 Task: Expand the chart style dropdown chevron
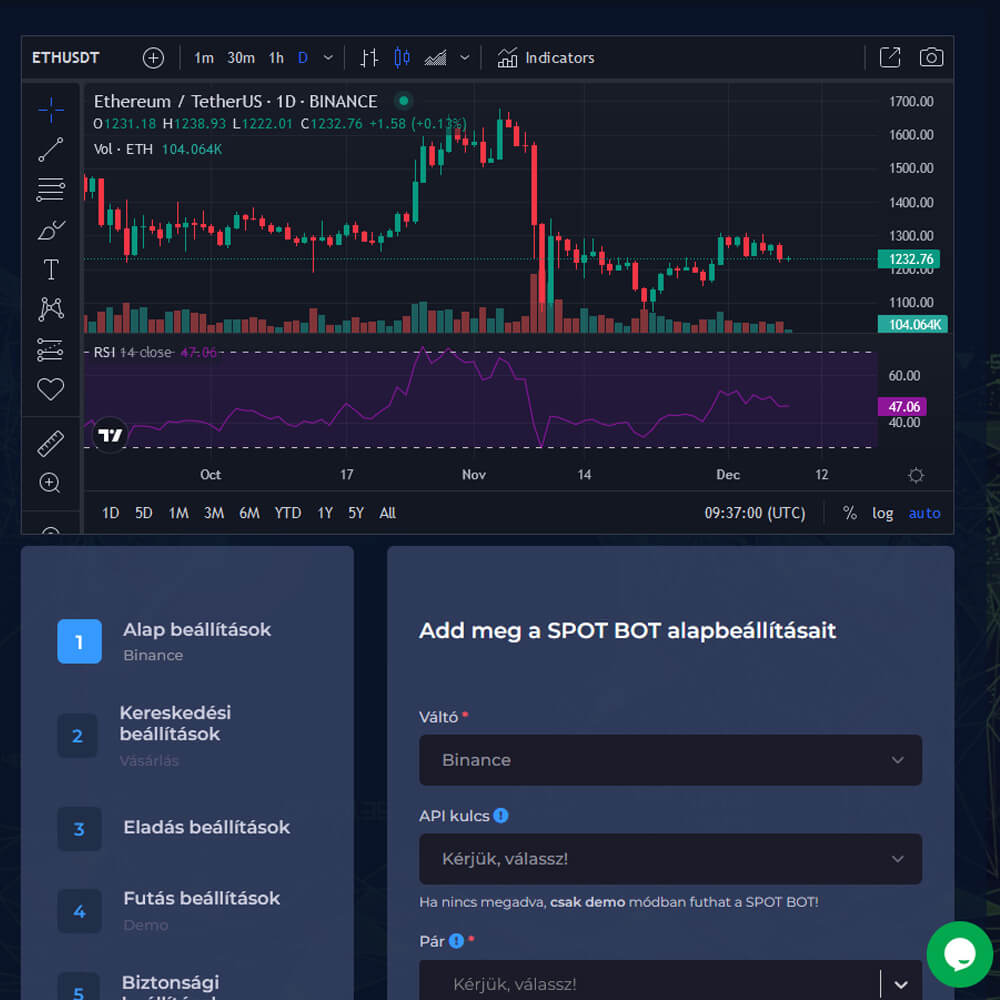pyautogui.click(x=465, y=58)
